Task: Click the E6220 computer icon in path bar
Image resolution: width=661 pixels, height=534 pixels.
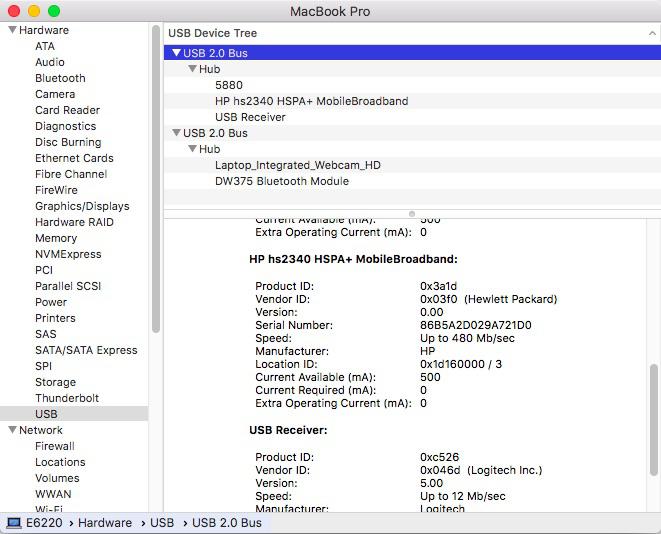Action: coord(14,523)
